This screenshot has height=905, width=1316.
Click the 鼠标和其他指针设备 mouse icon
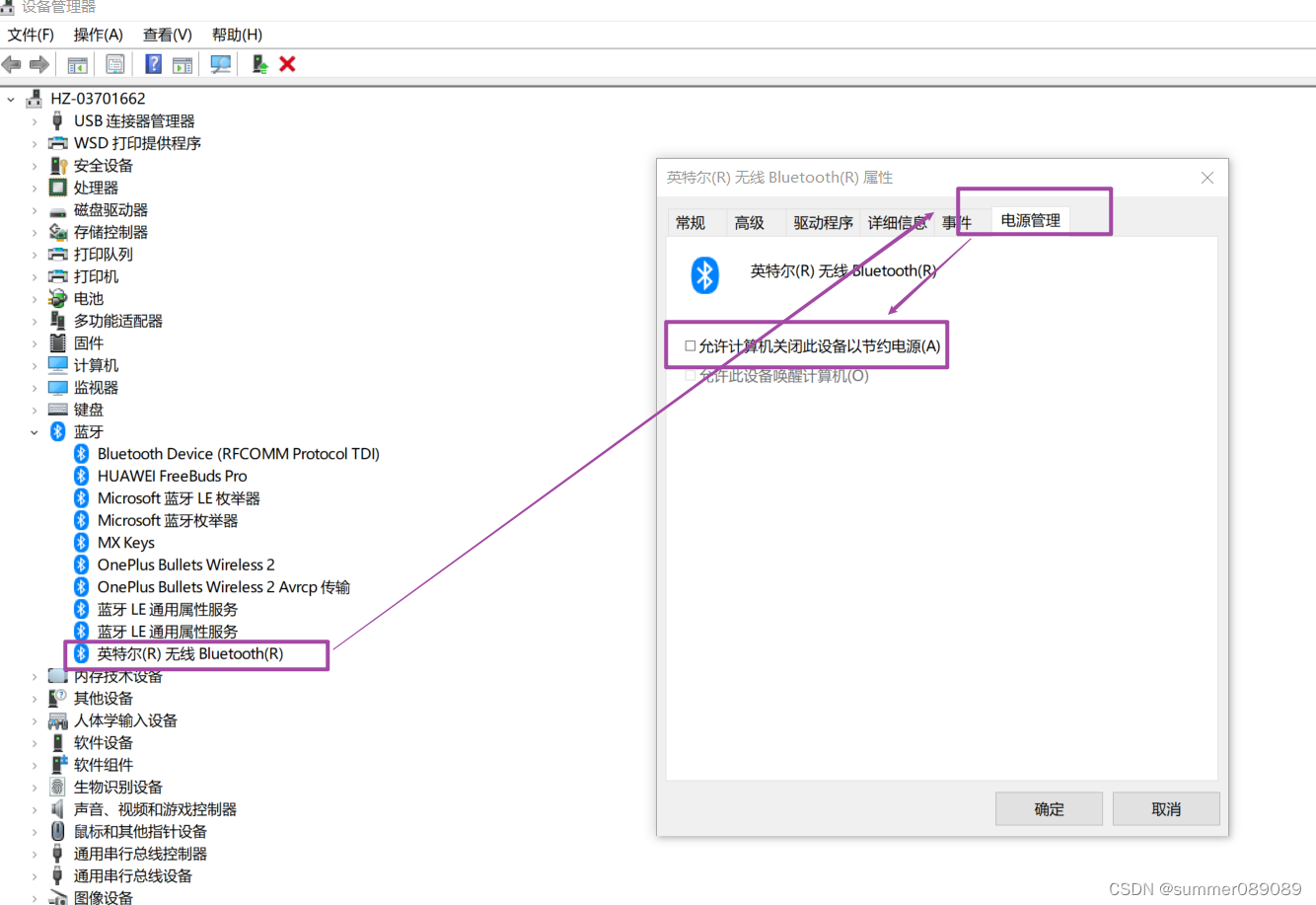(58, 831)
